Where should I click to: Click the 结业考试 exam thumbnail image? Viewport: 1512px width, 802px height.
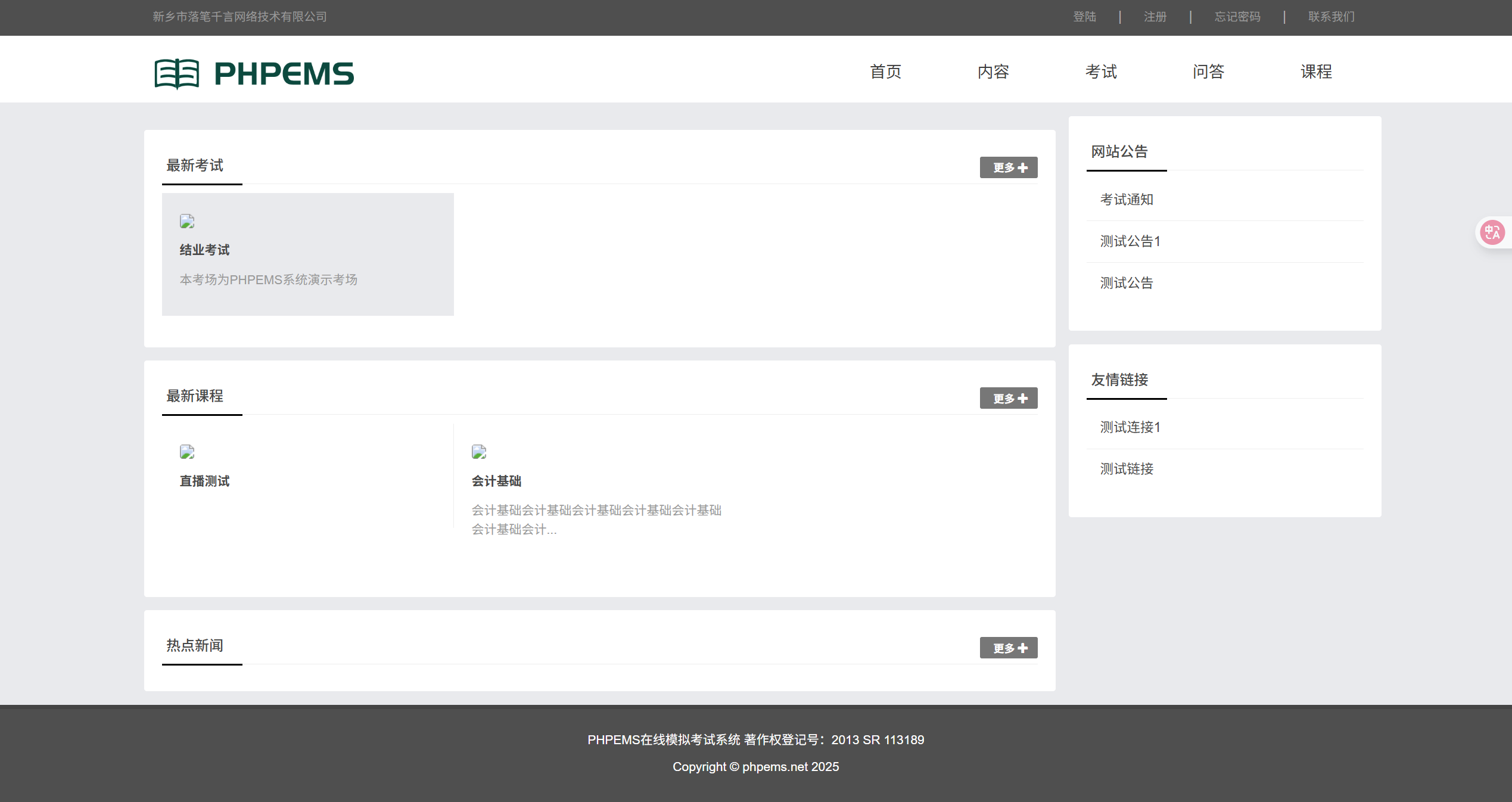tap(187, 222)
